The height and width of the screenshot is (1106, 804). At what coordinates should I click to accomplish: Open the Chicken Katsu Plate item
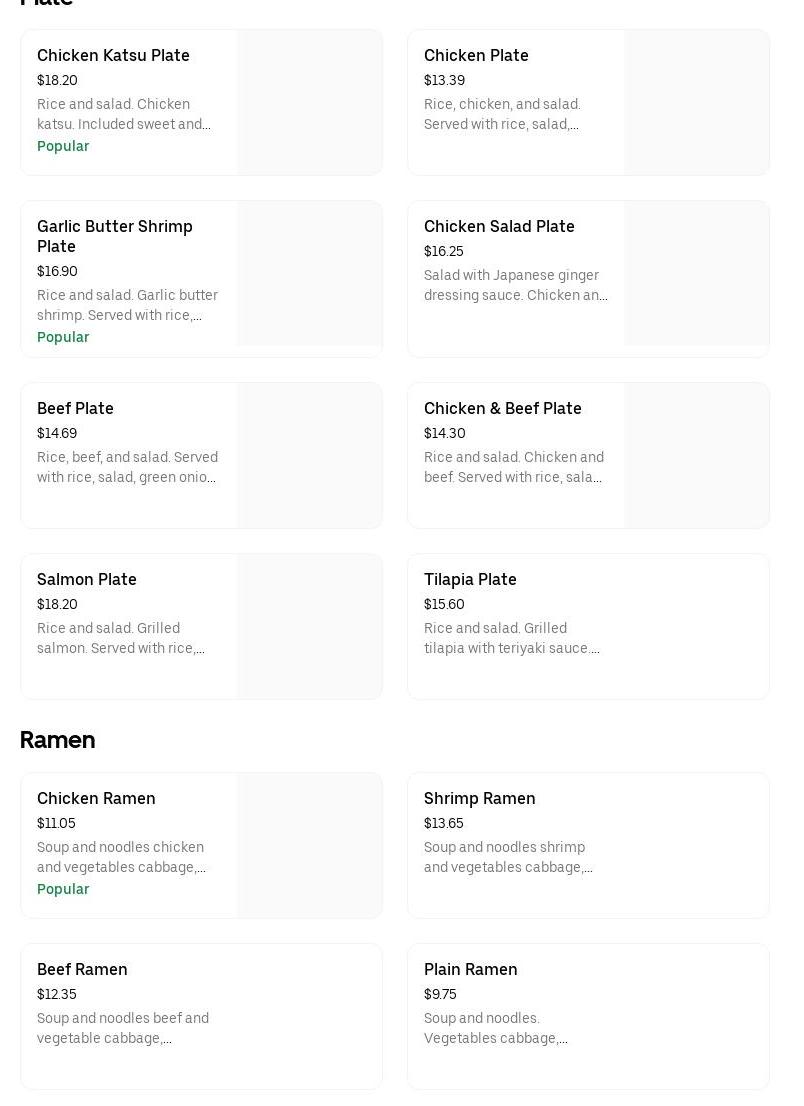pyautogui.click(x=113, y=56)
